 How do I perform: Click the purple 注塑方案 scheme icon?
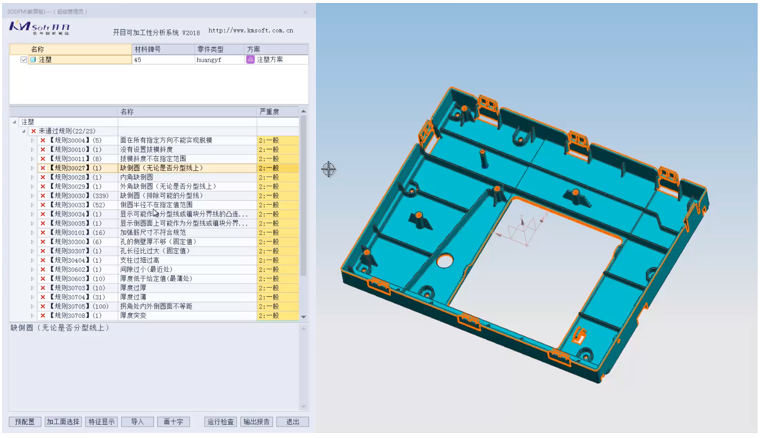pos(250,60)
